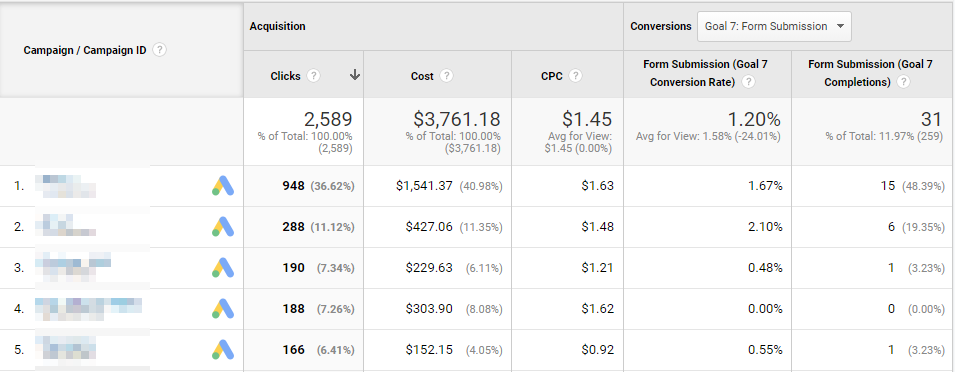Click Campaign / Campaign ID column header
Image resolution: width=955 pixels, height=372 pixels.
85,51
